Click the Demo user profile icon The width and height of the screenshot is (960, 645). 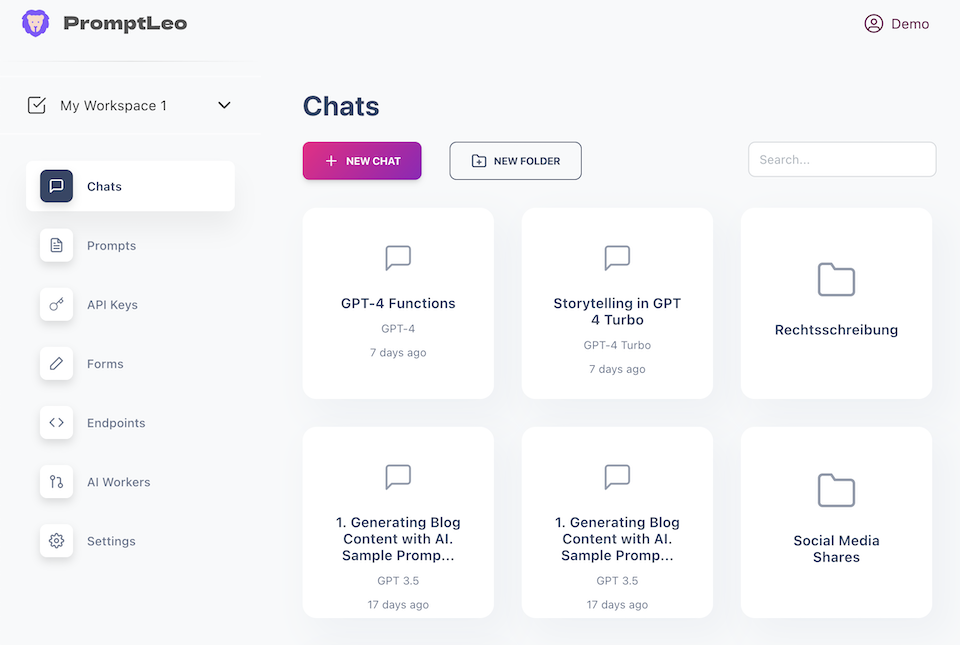pos(874,24)
